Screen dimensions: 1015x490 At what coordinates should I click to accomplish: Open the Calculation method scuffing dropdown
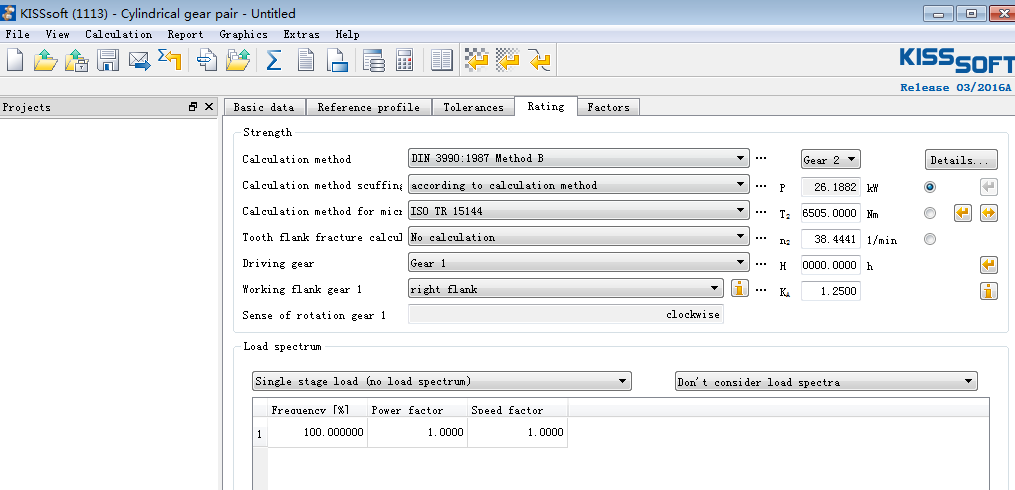[x=579, y=185]
